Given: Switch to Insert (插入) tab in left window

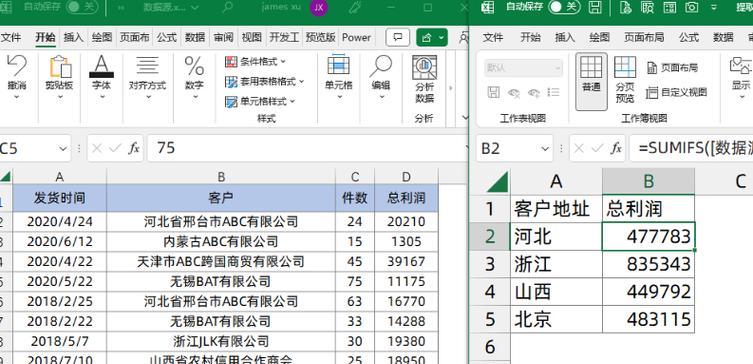Looking at the screenshot, I should coord(73,37).
